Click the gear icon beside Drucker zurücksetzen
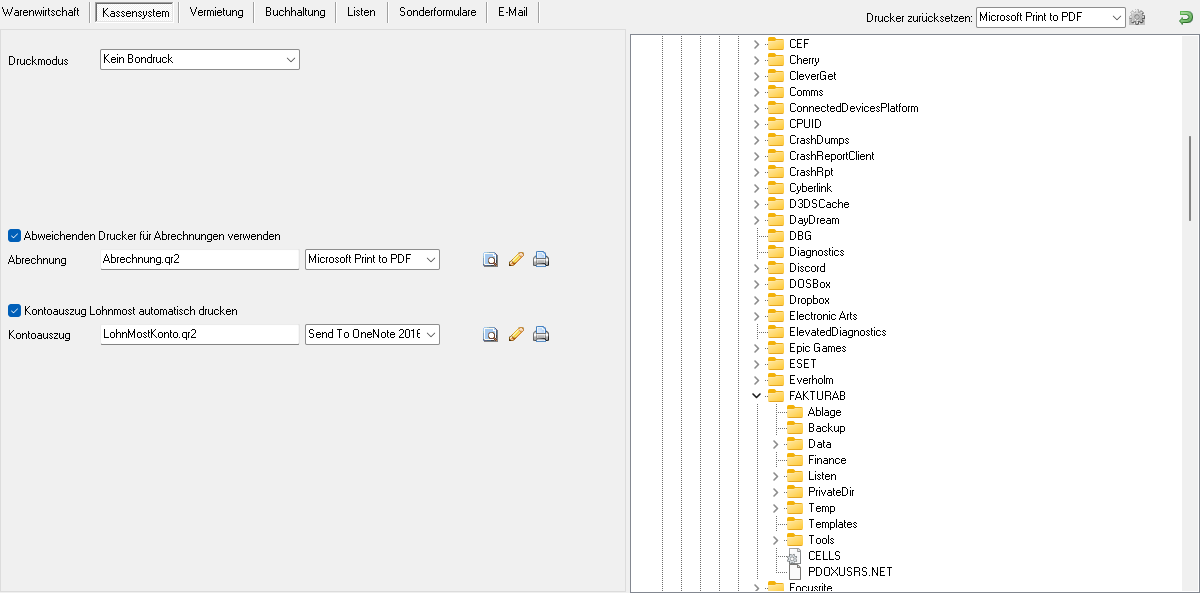Screen dimensions: 1200x593 pyautogui.click(x=1137, y=17)
